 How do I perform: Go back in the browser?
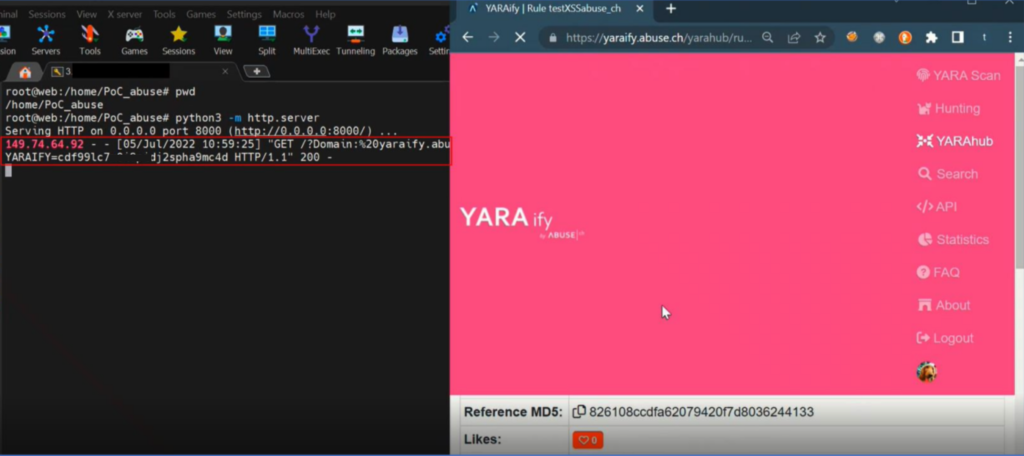[x=468, y=37]
